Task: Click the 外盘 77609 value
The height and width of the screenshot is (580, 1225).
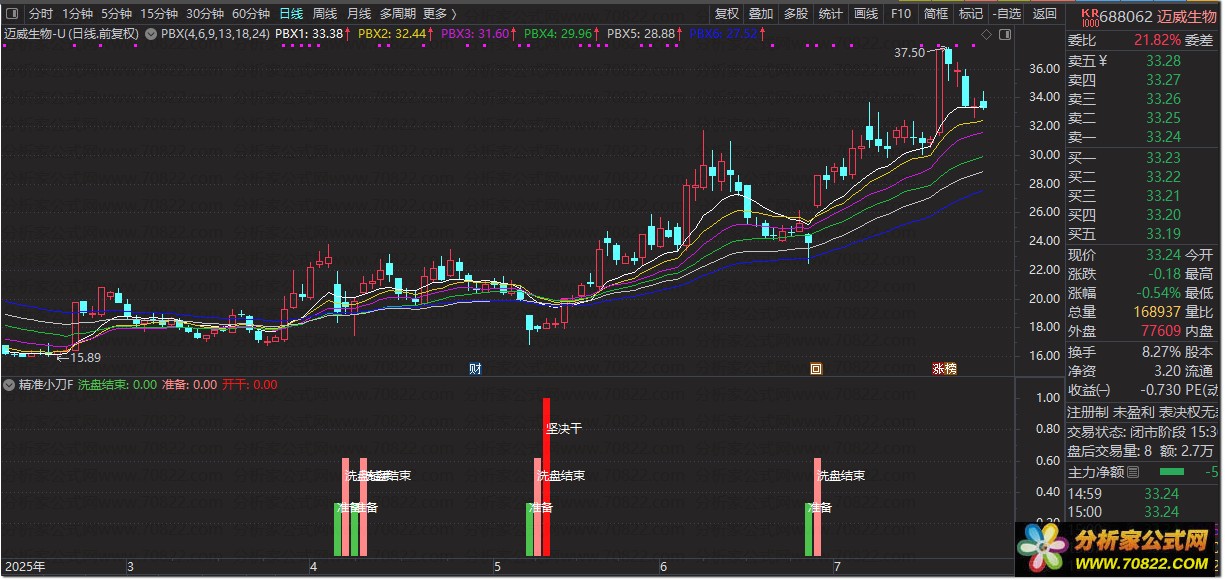Action: [1160, 331]
